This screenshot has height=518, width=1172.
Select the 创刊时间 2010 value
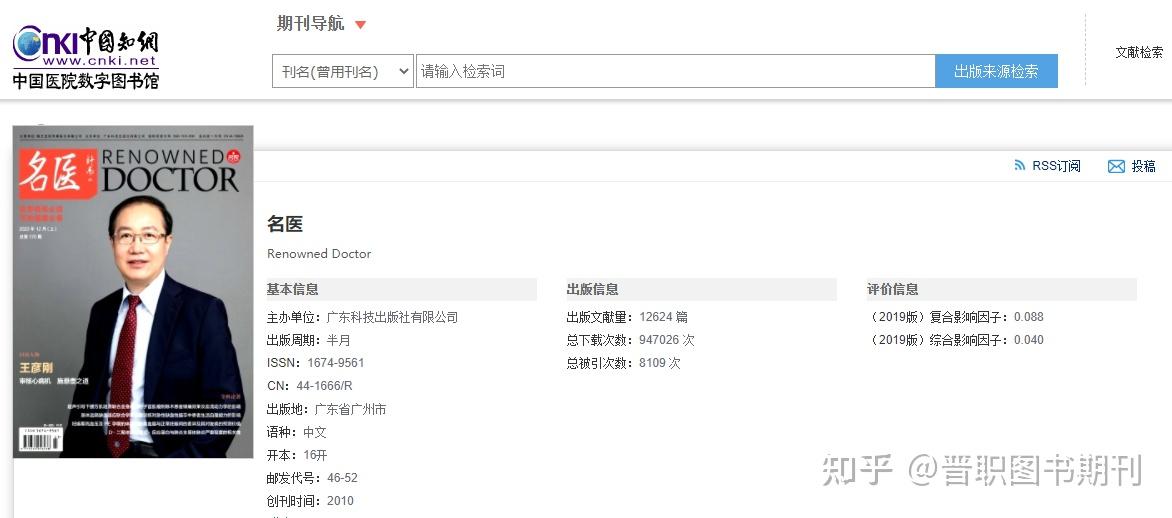click(x=340, y=501)
